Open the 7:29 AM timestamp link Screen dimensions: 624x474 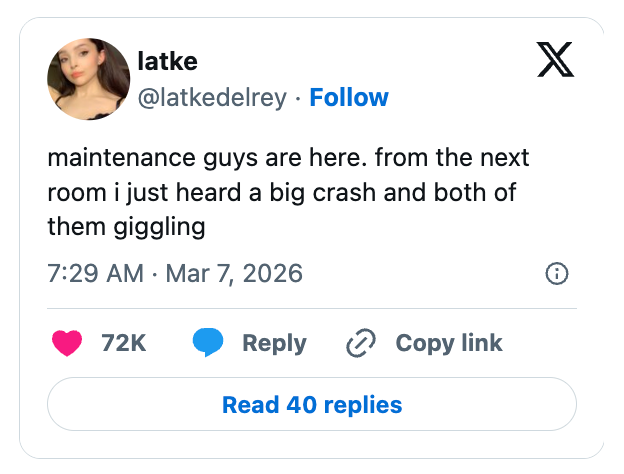(x=95, y=273)
